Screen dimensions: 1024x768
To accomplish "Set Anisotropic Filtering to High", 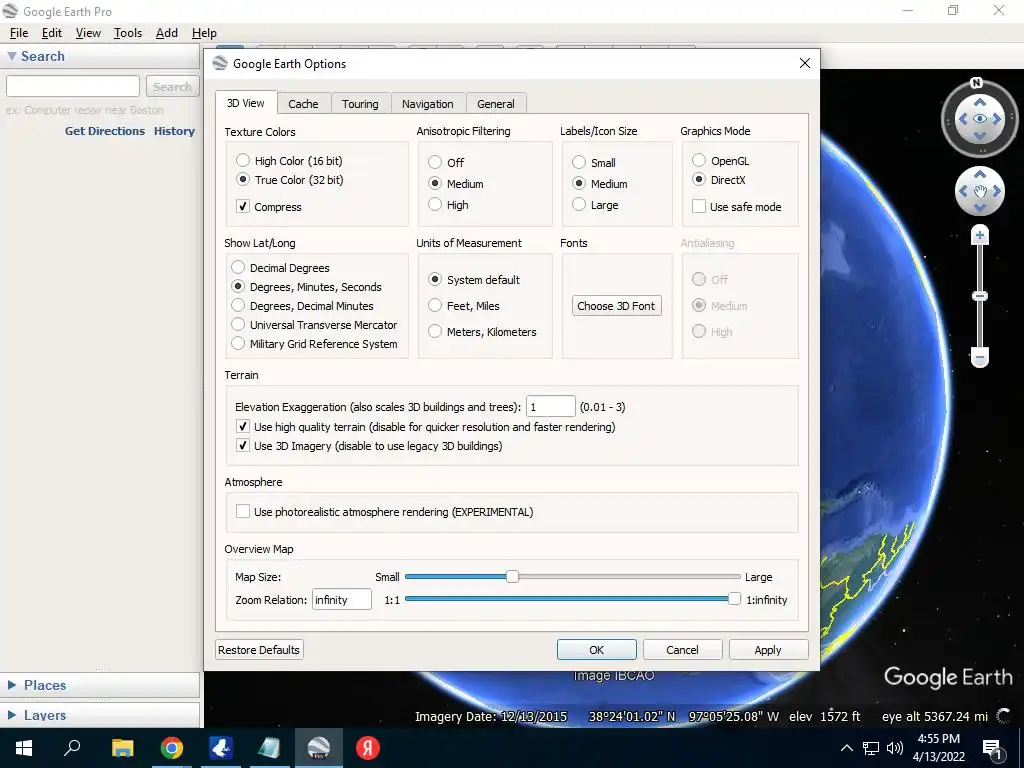I will [435, 204].
